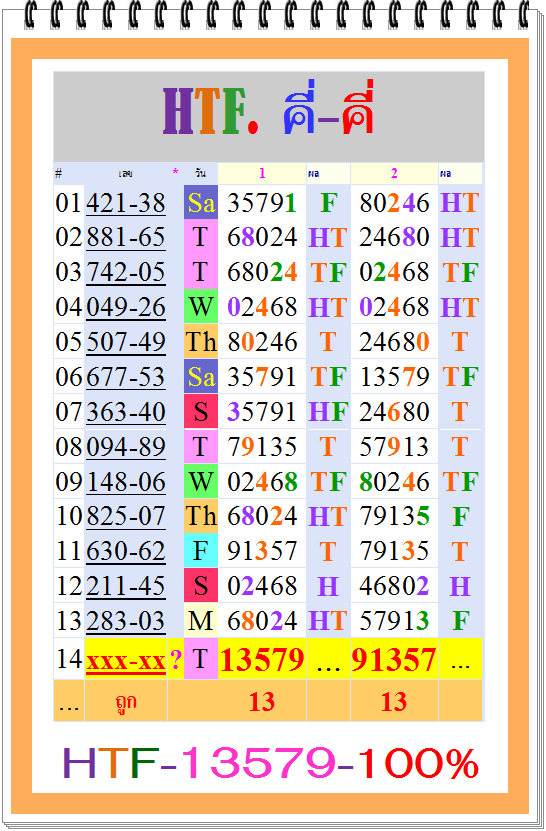Click the red 91357 prediction in row 14
The image size is (546, 831).
point(394,659)
